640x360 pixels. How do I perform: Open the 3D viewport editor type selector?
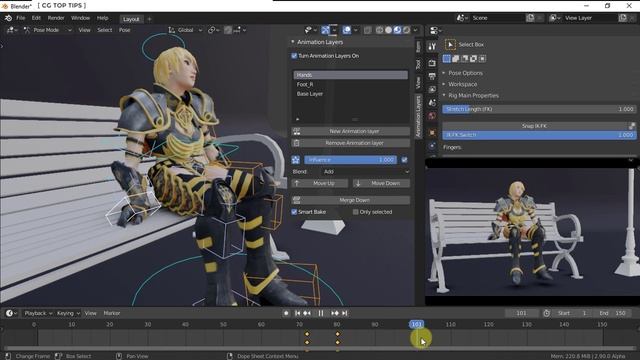pyautogui.click(x=12, y=30)
